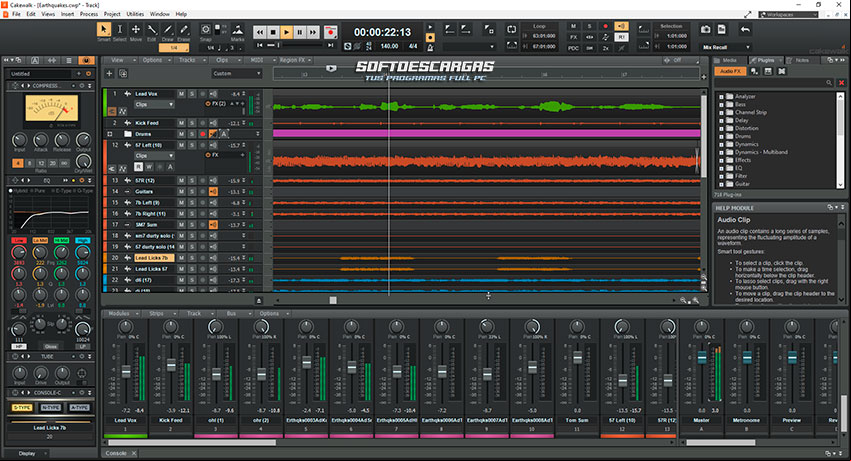Click the Tom Sum channel fader
This screenshot has height=461, width=851.
pos(577,357)
